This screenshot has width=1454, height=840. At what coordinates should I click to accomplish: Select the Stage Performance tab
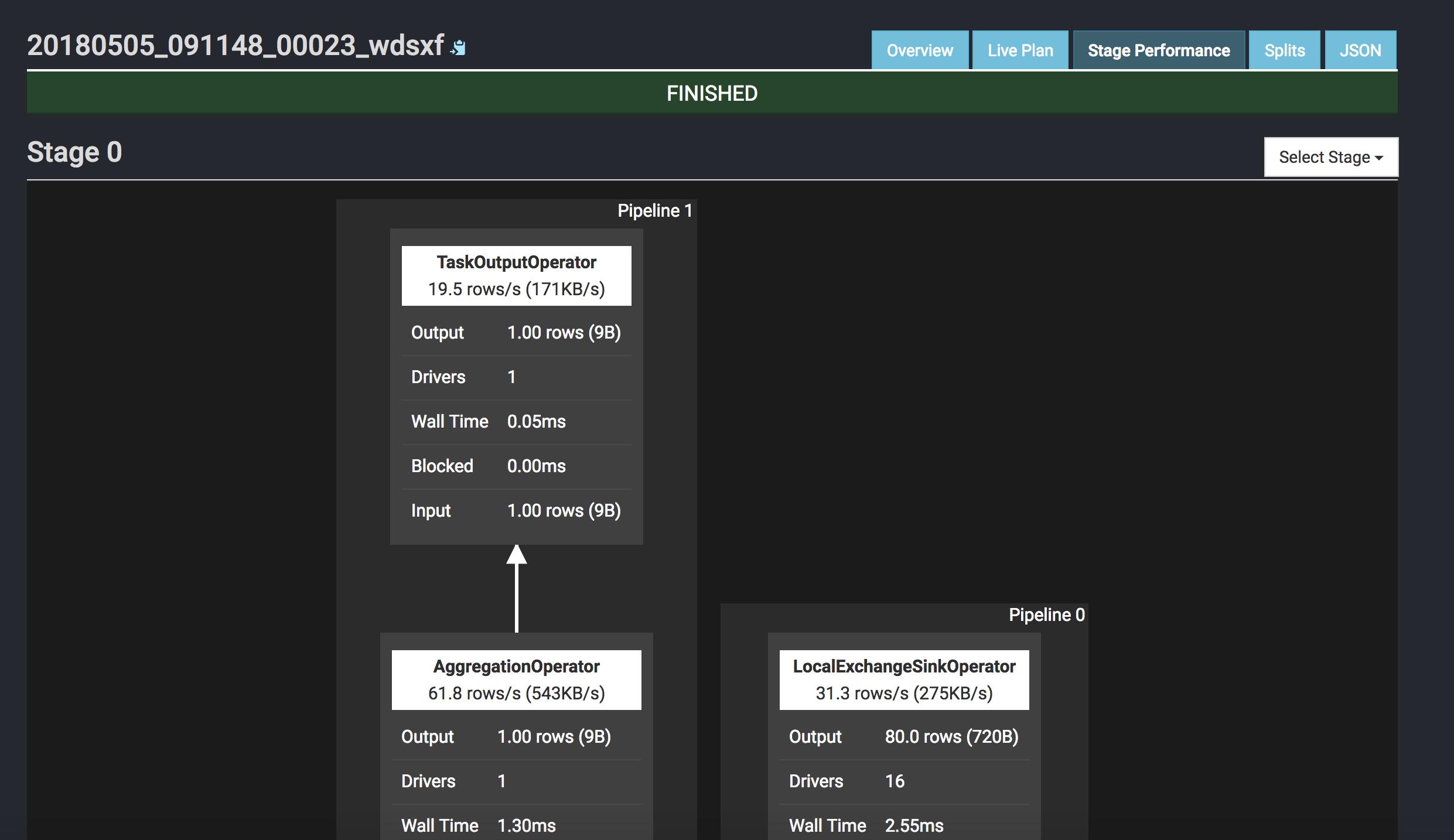click(1158, 50)
